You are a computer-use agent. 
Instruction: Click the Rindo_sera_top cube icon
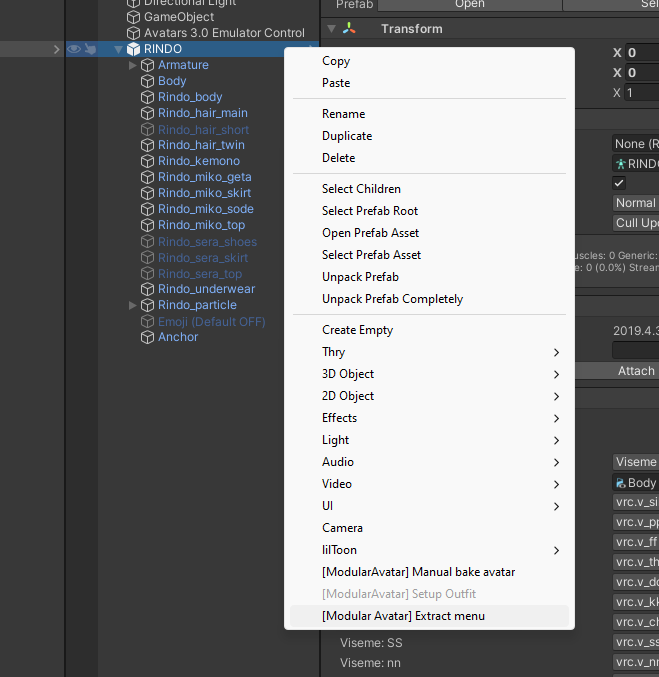click(x=147, y=273)
